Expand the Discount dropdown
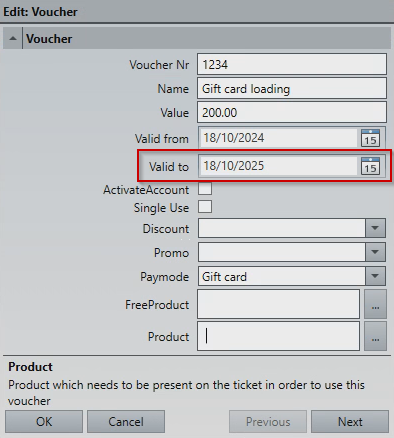 pos(375,228)
